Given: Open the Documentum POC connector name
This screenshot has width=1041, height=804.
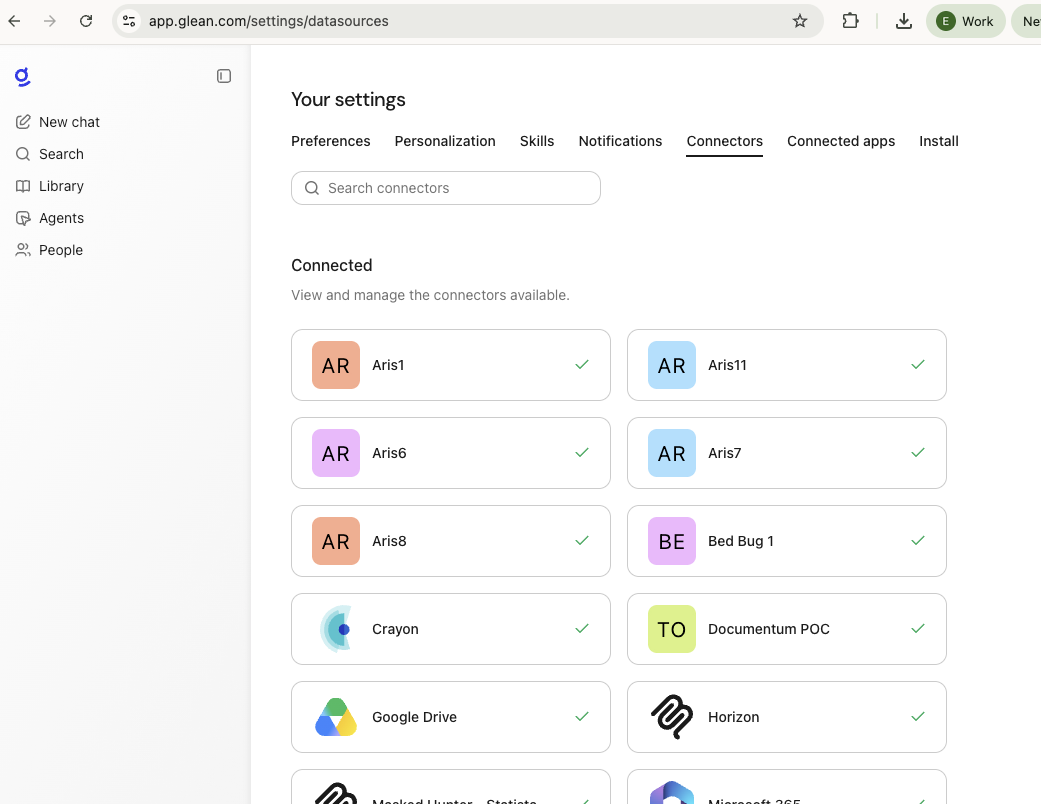Looking at the screenshot, I should (x=769, y=629).
